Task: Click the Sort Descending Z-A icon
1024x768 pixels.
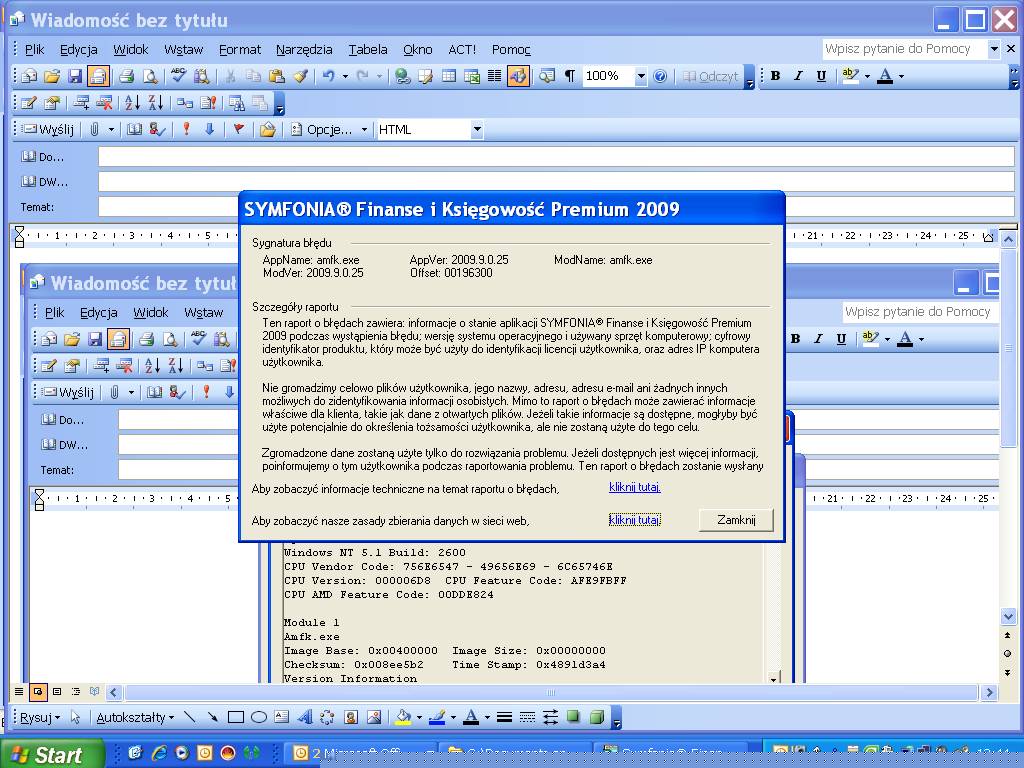Action: (155, 103)
